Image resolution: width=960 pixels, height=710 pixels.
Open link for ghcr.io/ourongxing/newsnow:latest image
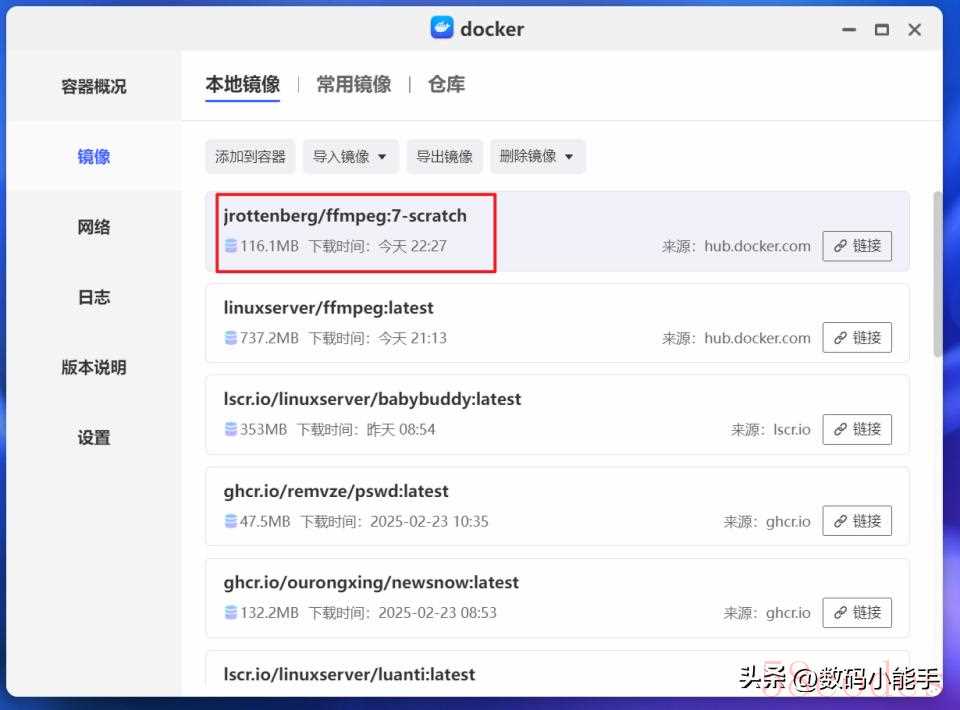point(857,612)
